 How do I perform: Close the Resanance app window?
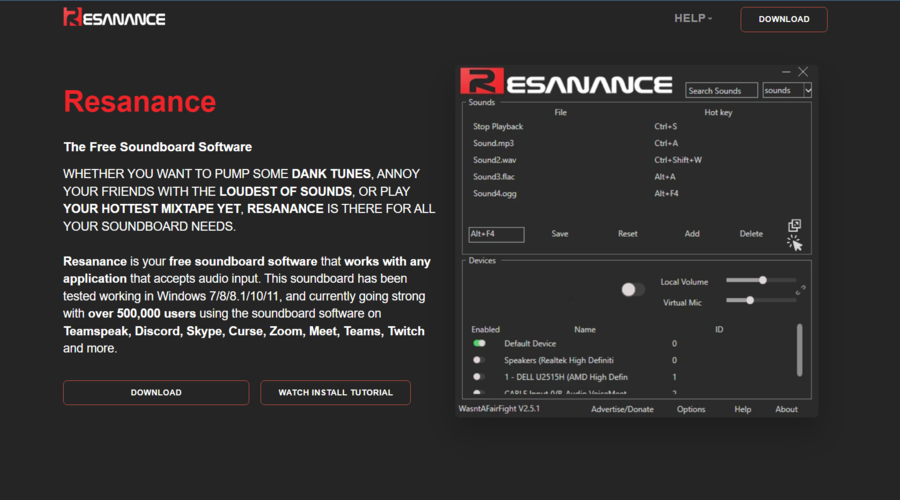tap(803, 72)
